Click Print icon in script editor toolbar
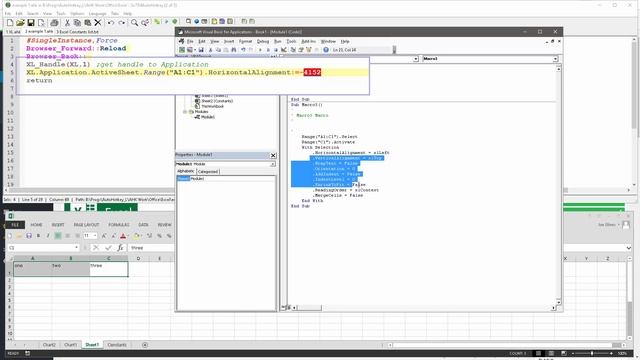The height and width of the screenshot is (360, 640). tap(54, 23)
